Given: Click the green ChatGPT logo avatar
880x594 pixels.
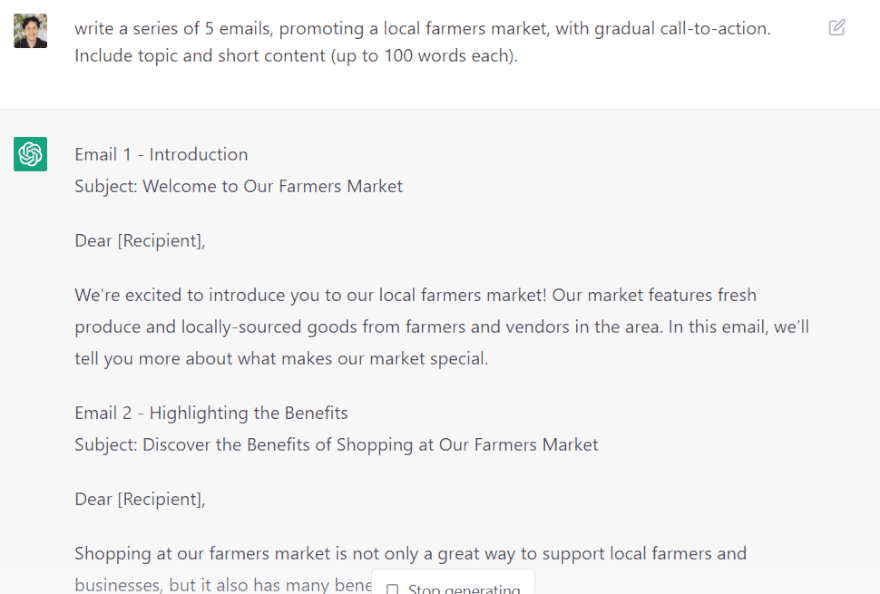Looking at the screenshot, I should [x=30, y=154].
